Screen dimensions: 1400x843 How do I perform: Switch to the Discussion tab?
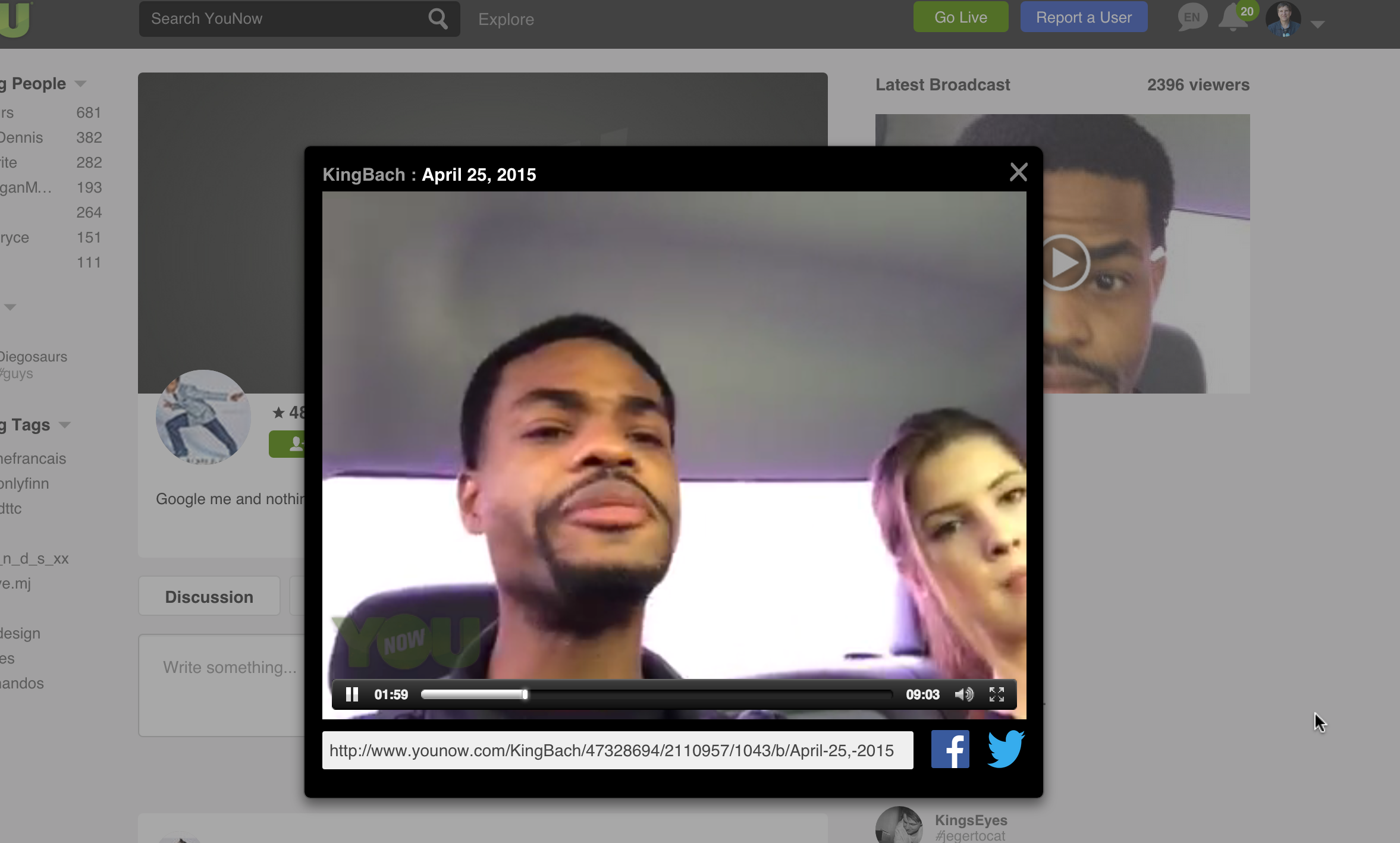tap(209, 596)
